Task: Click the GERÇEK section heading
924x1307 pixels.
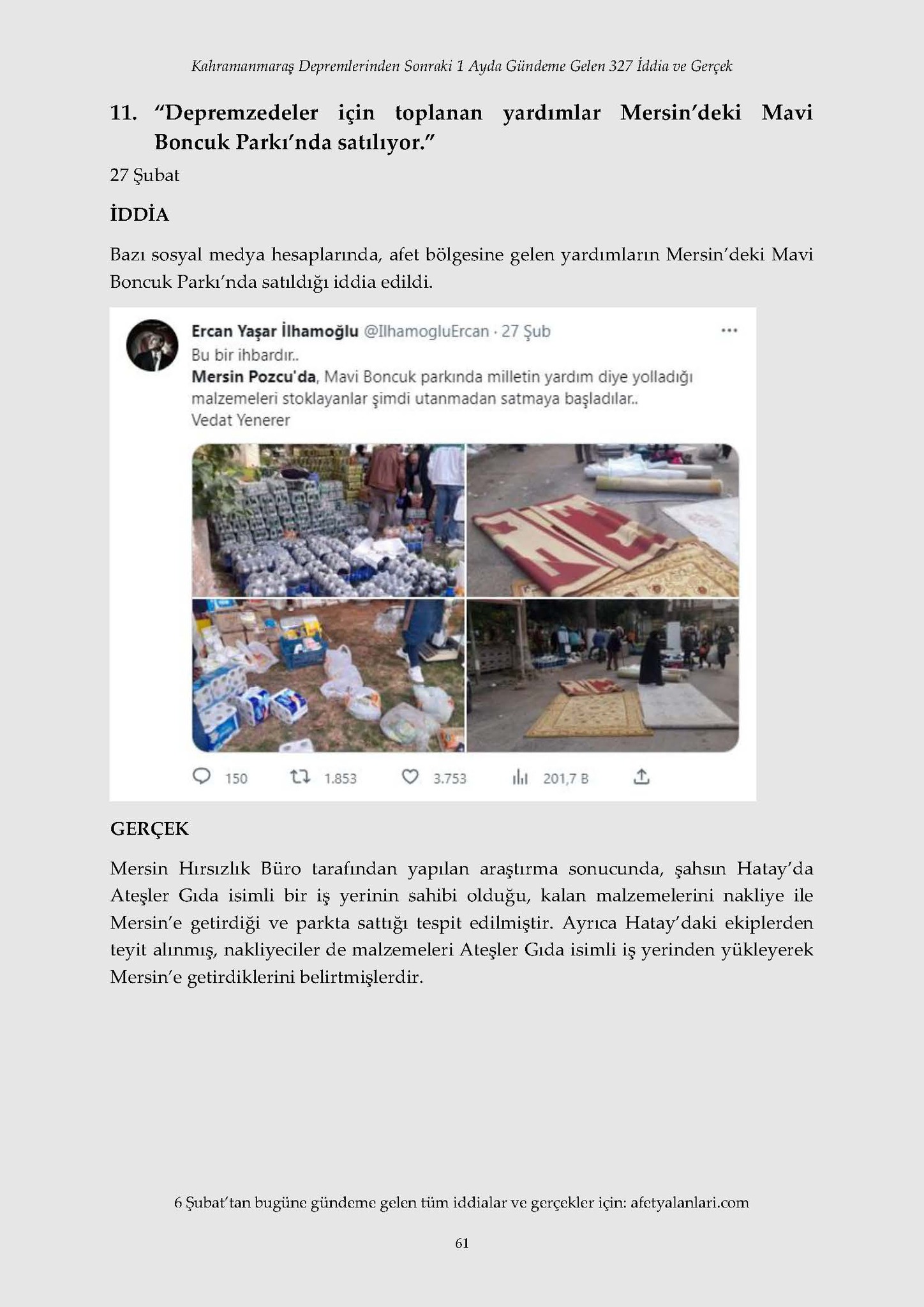Action: (149, 829)
